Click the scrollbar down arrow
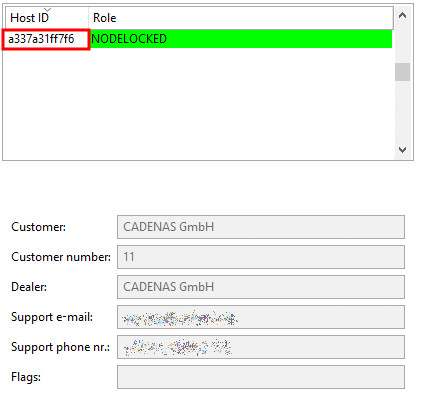 pyautogui.click(x=402, y=150)
